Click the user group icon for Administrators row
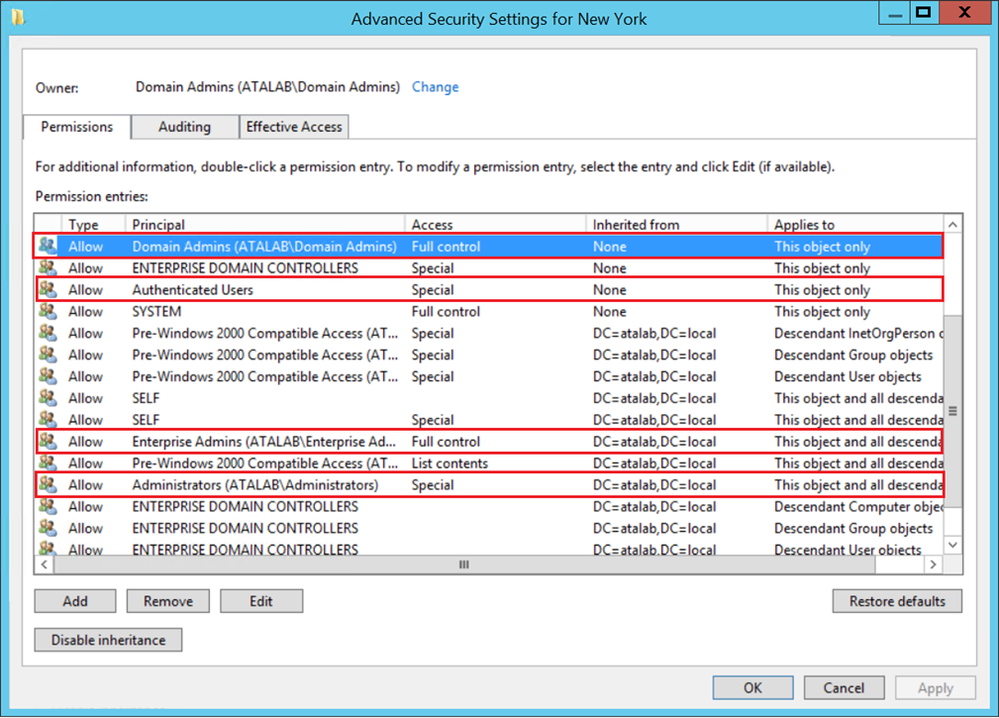999x718 pixels. [47, 484]
